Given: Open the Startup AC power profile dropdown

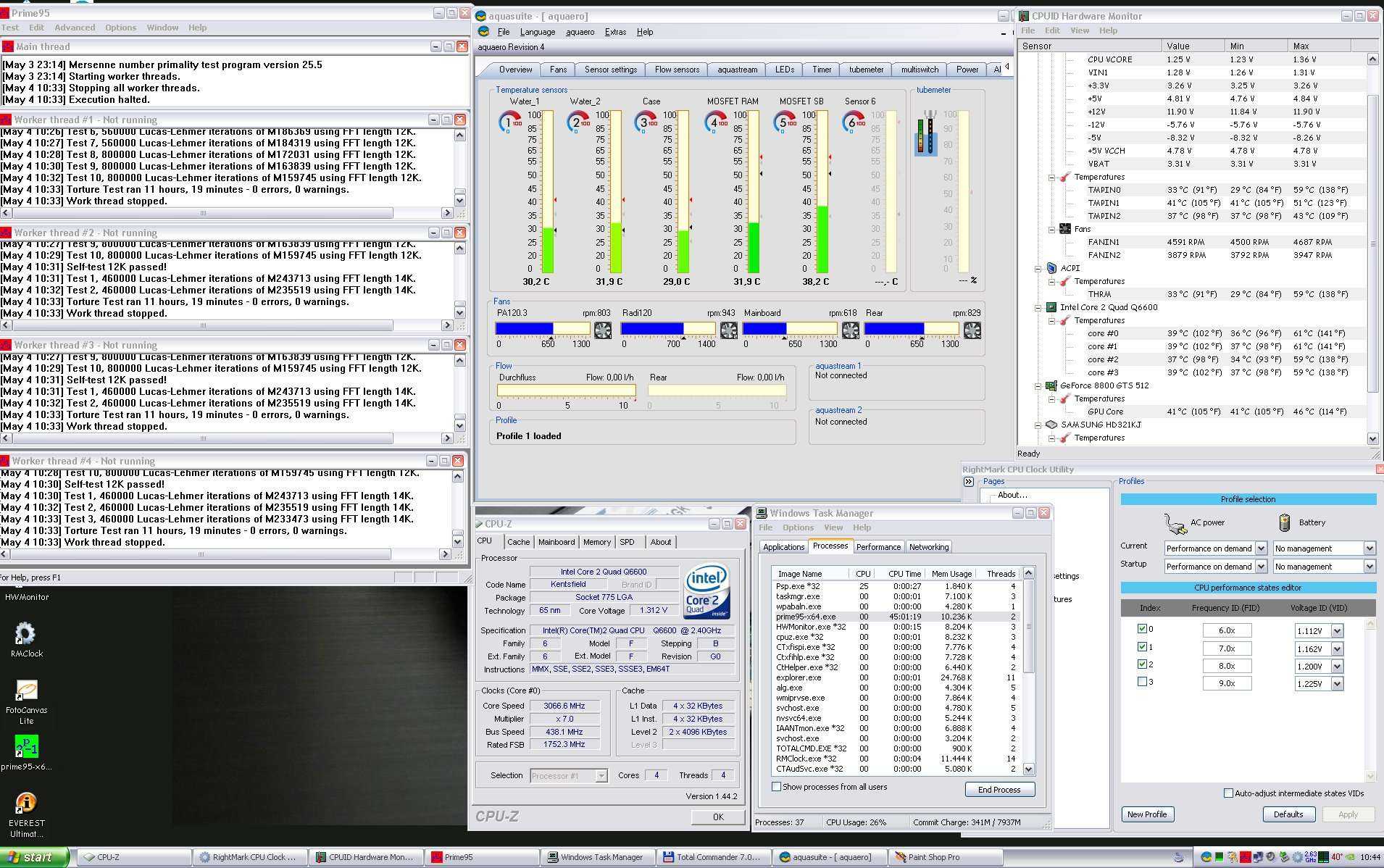Looking at the screenshot, I should click(x=1261, y=567).
